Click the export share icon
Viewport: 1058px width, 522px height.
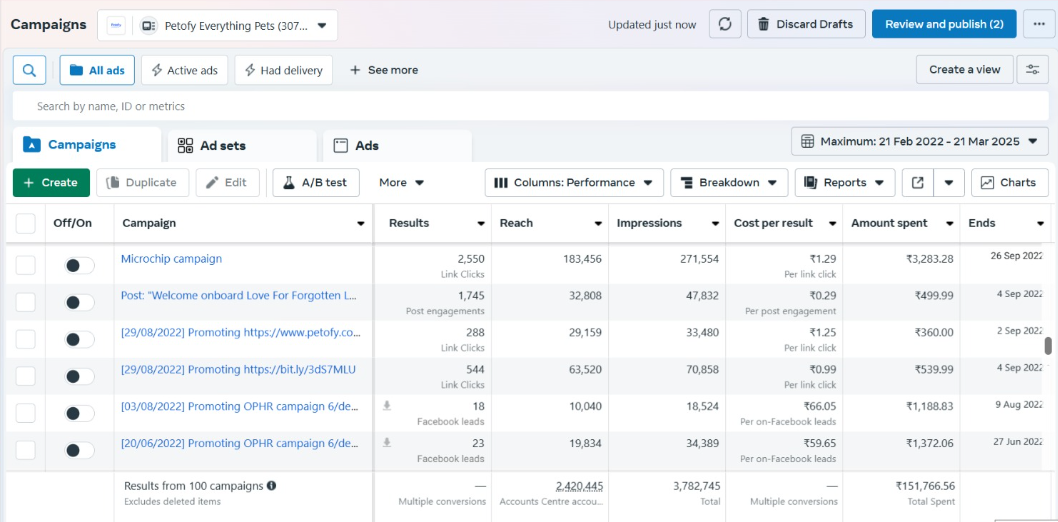pyautogui.click(x=917, y=183)
